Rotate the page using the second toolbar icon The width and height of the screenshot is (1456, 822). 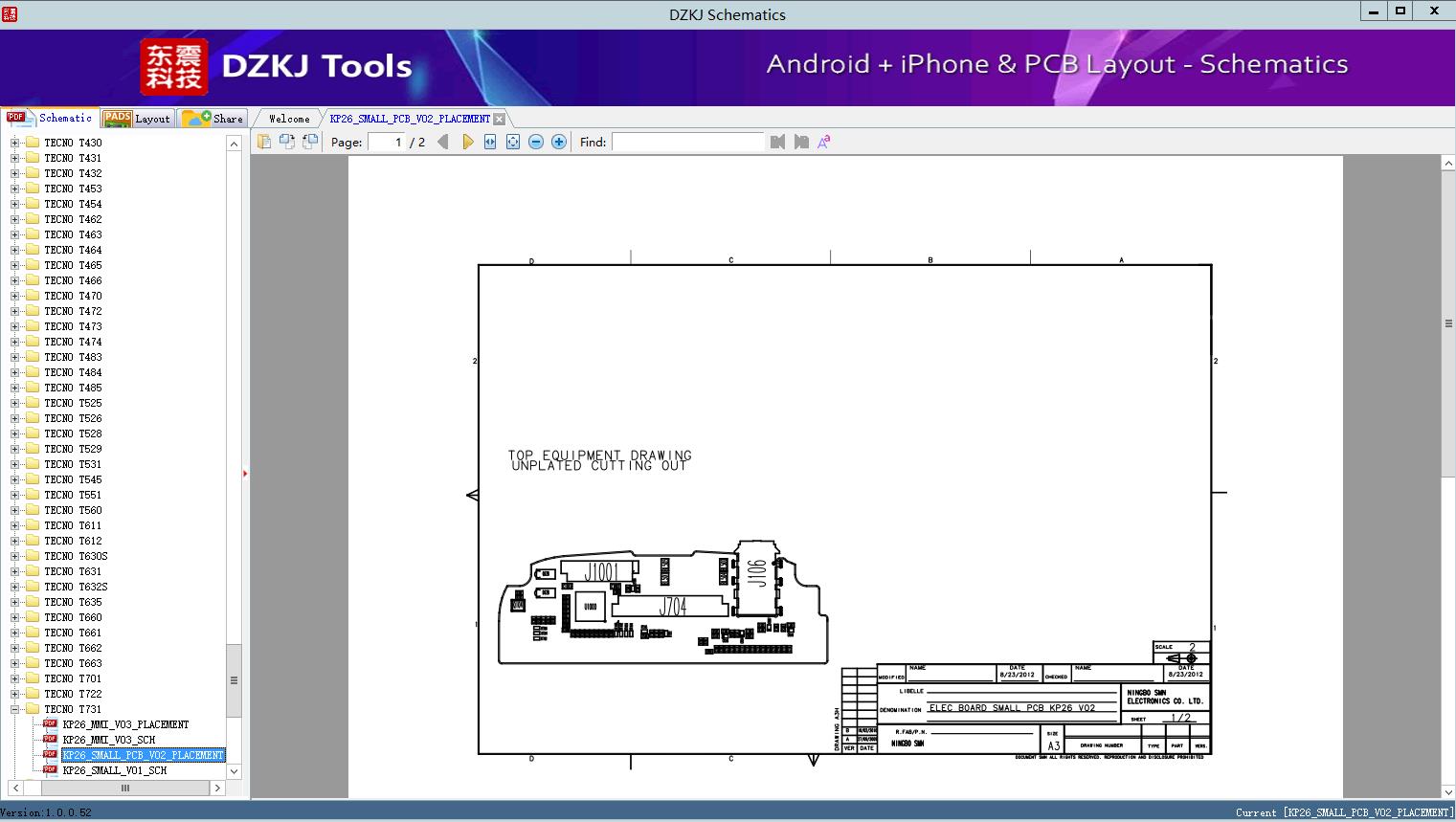(x=286, y=142)
